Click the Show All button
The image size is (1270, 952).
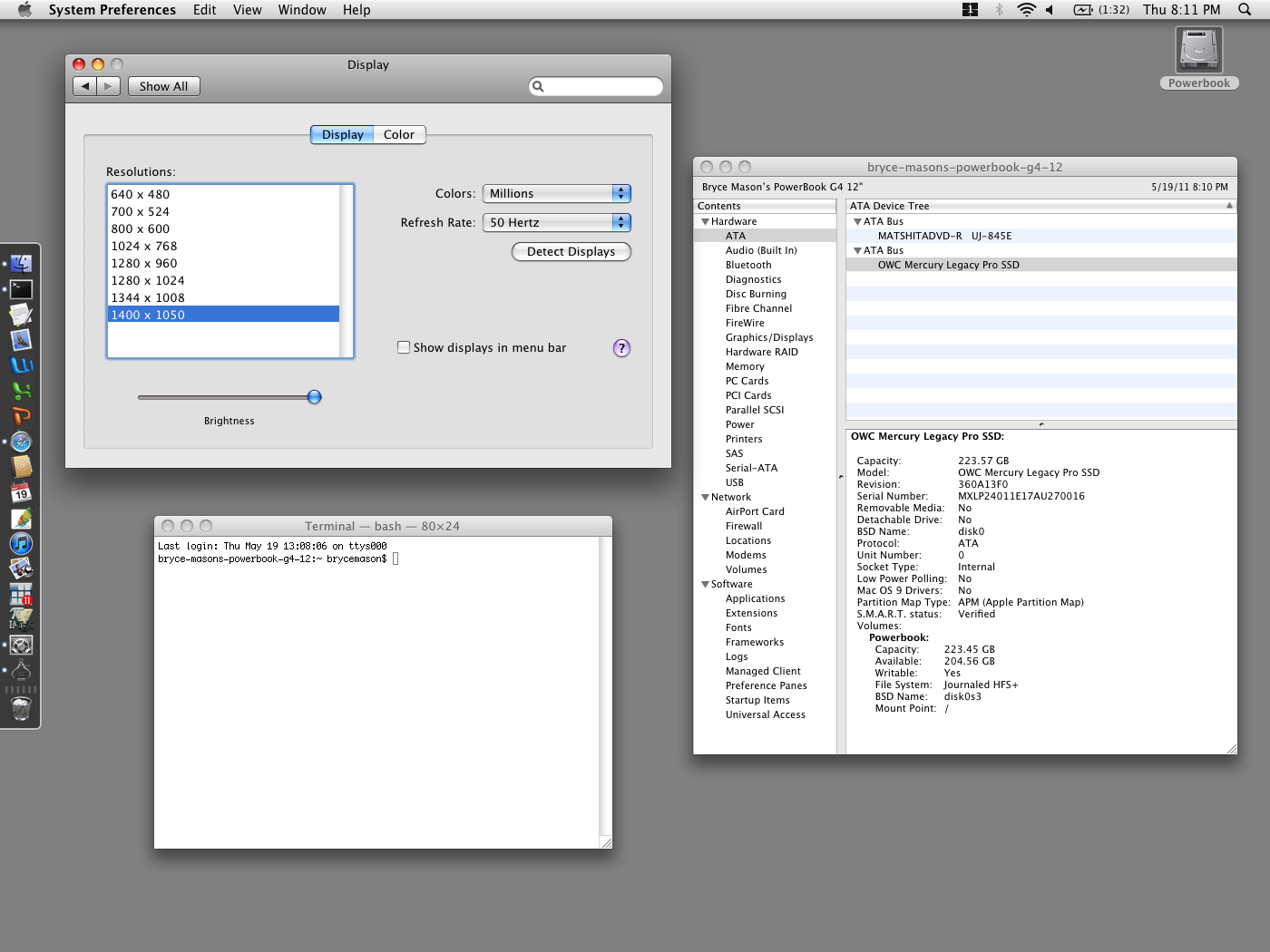(163, 87)
